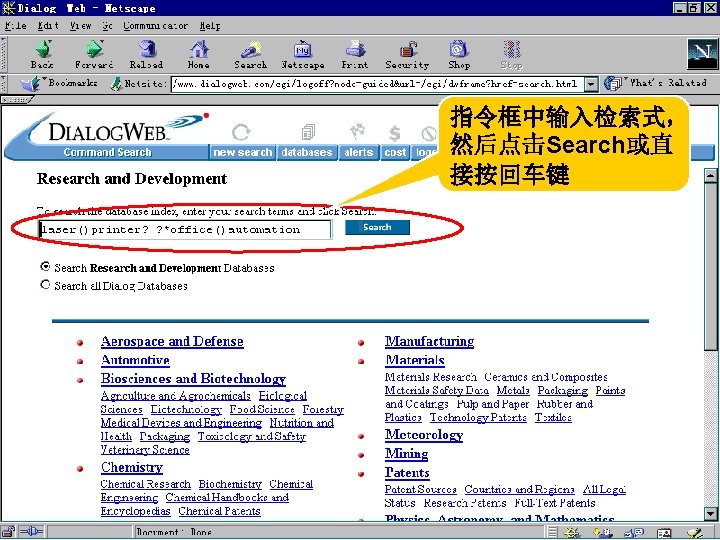The height and width of the screenshot is (540, 720).
Task: Click the Shop toolbar icon
Action: 459,49
